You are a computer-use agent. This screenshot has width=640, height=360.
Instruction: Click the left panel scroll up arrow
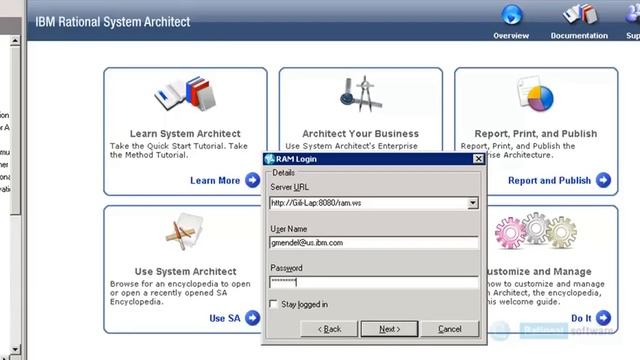click(15, 40)
